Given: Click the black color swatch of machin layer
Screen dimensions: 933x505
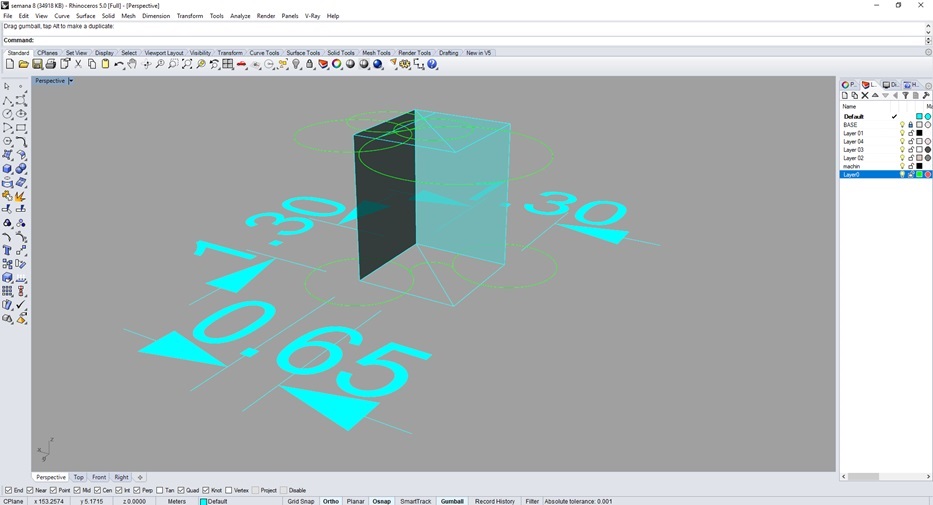Looking at the screenshot, I should click(x=919, y=167).
